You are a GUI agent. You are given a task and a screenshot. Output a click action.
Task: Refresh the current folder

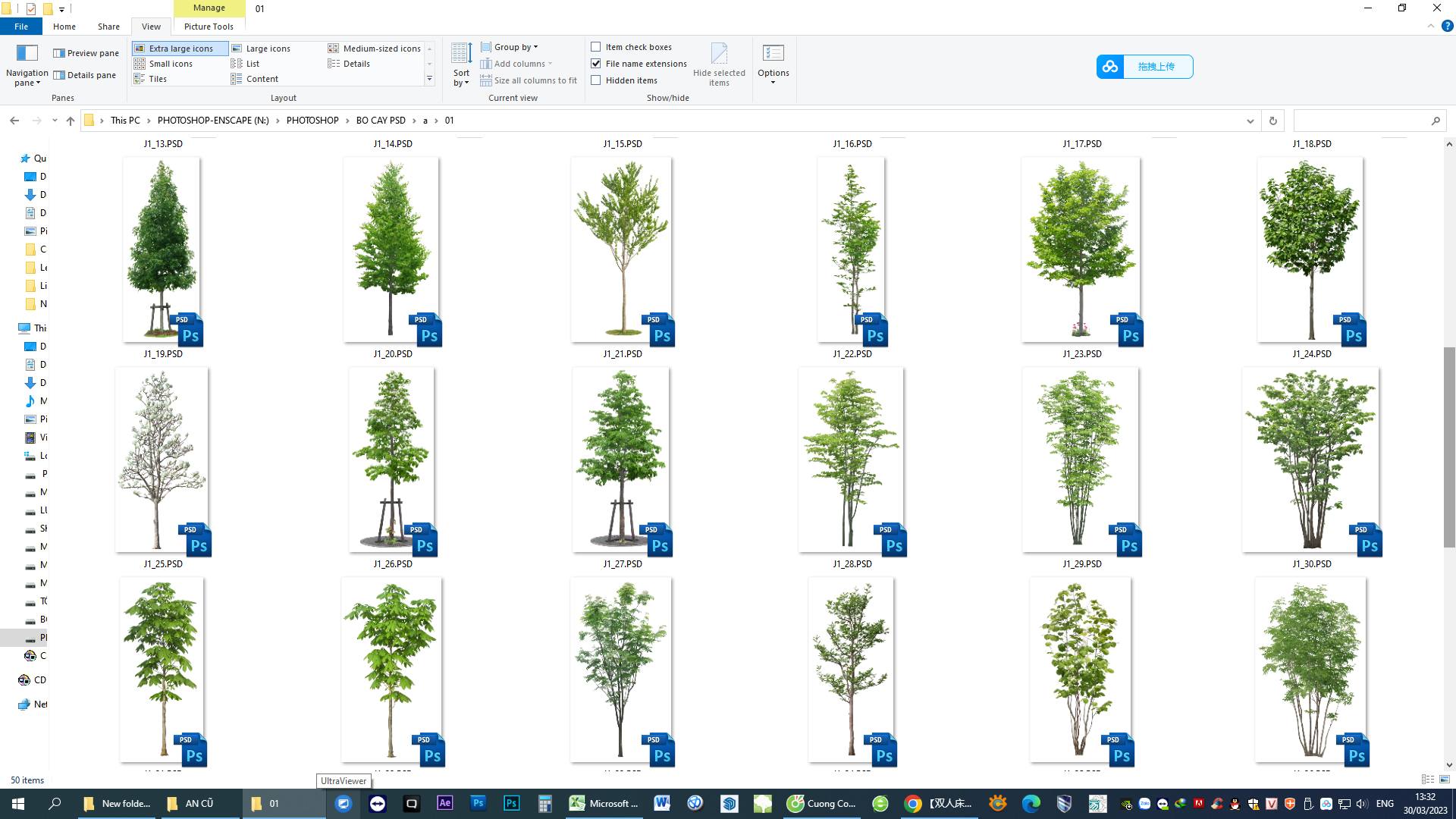point(1272,121)
